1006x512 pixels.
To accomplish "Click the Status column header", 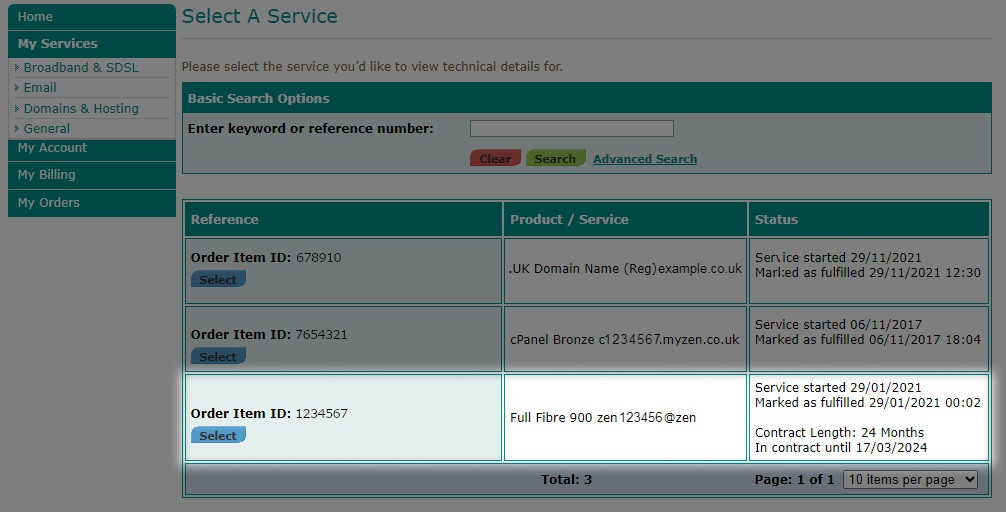I will tap(869, 219).
